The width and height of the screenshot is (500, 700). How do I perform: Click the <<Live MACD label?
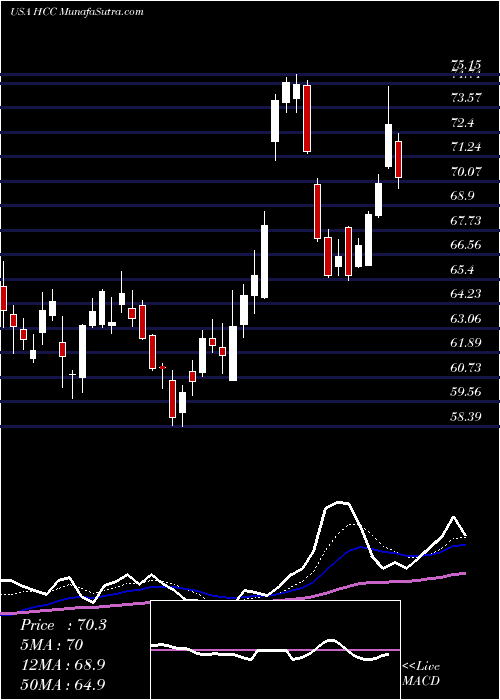pos(421,673)
